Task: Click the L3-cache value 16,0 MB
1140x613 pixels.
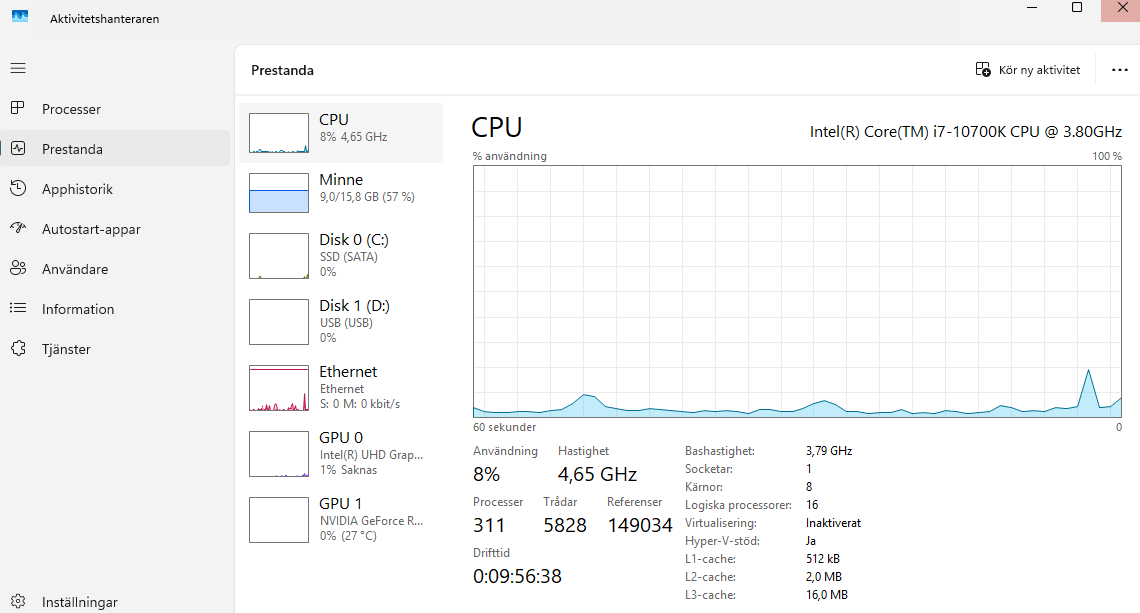Action: pos(827,595)
